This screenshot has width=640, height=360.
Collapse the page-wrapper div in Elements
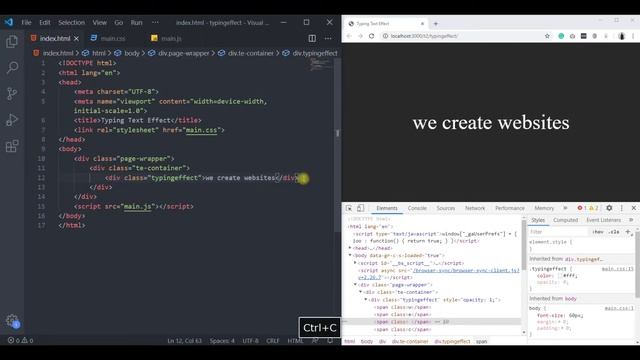[x=355, y=284]
